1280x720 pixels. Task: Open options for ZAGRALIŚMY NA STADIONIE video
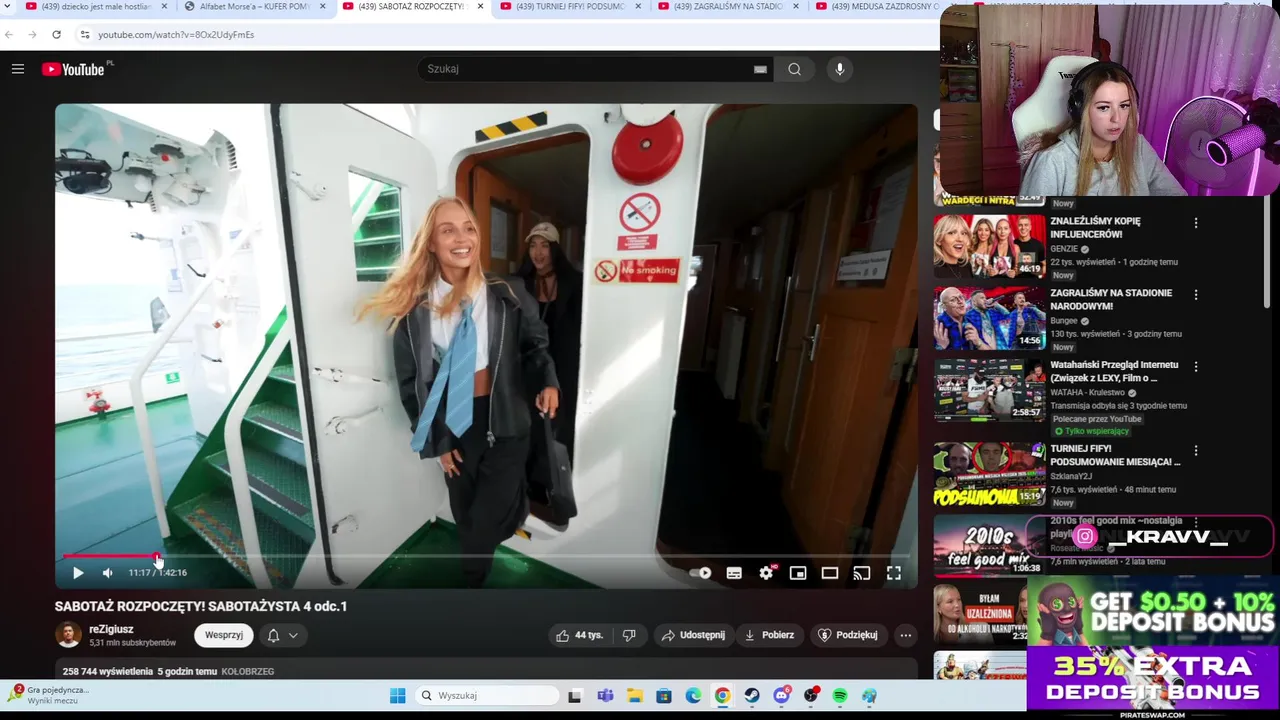[1195, 295]
